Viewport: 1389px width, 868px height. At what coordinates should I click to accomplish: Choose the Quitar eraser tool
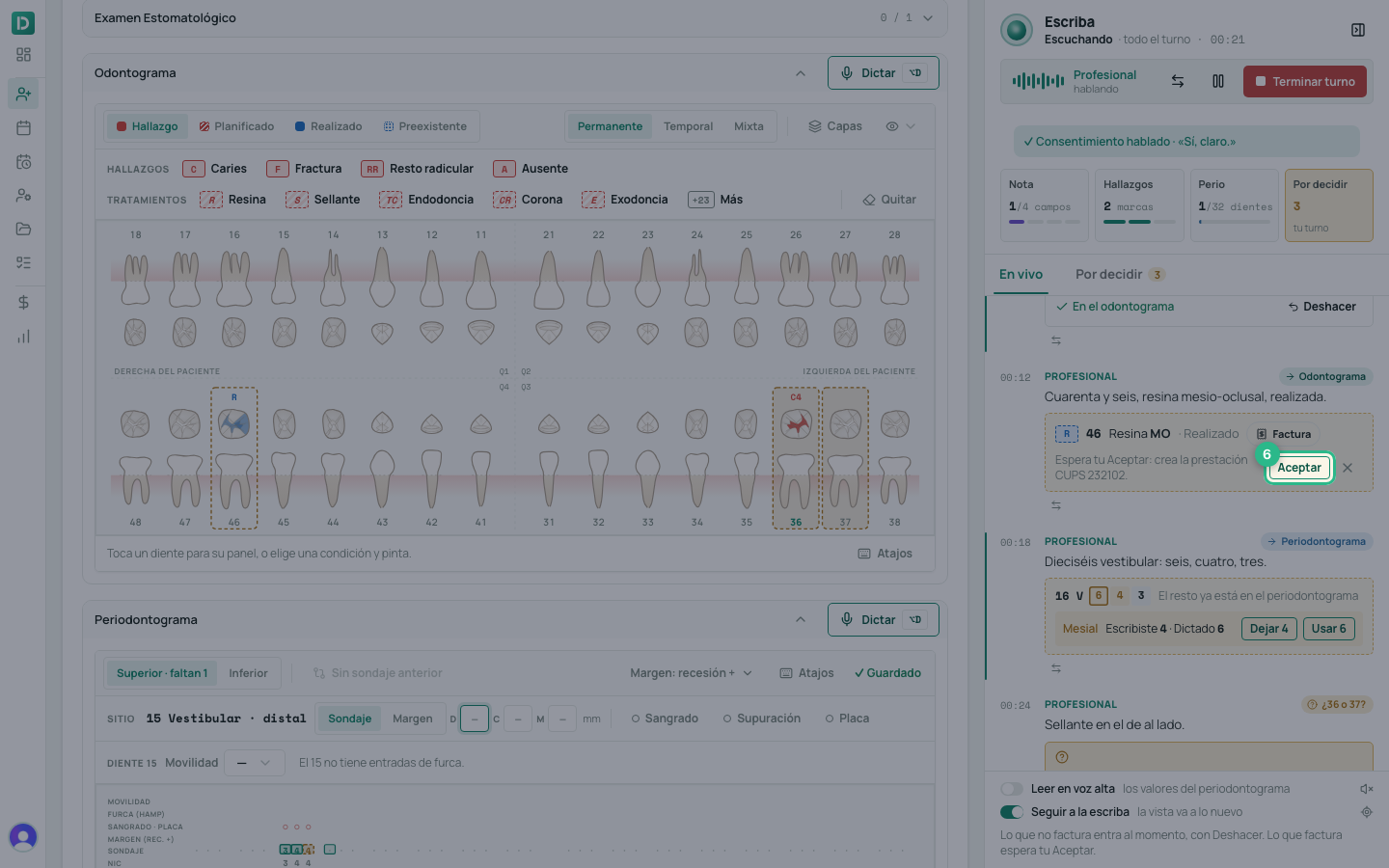pyautogui.click(x=888, y=200)
